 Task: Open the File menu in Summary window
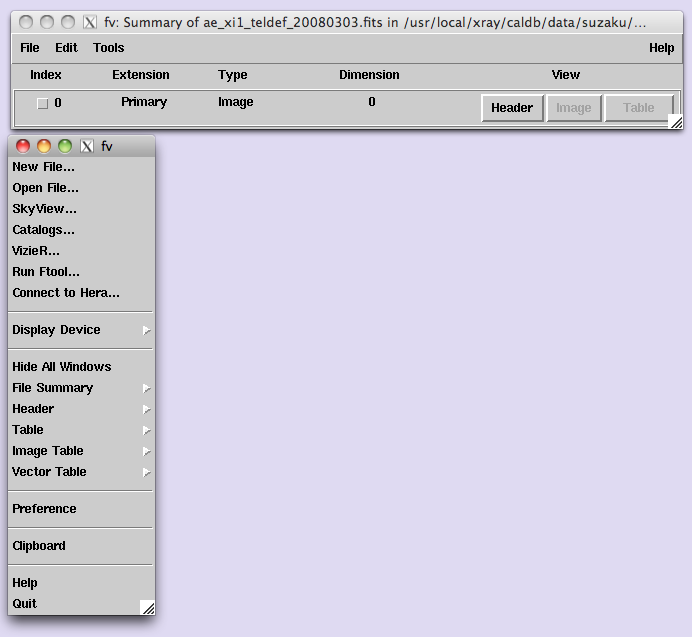tap(30, 48)
